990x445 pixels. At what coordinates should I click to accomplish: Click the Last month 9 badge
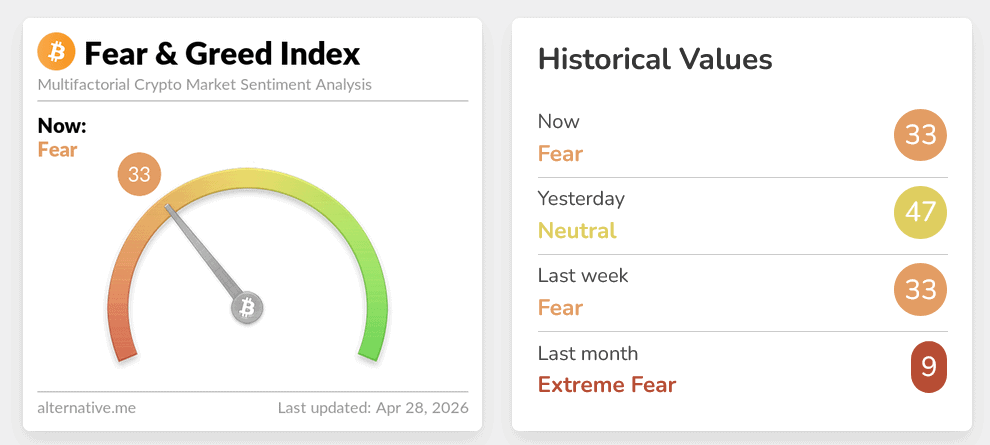928,367
